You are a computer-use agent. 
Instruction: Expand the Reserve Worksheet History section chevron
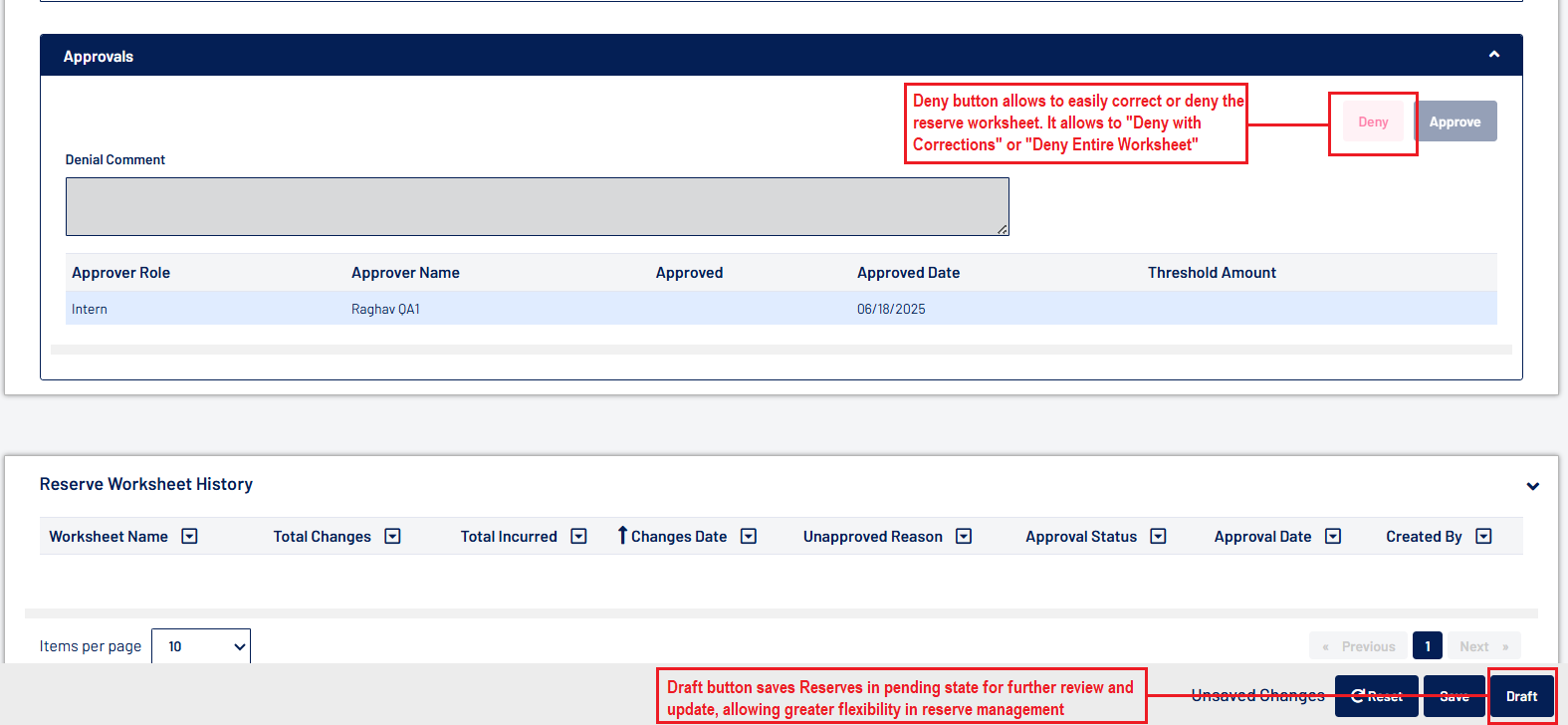tap(1532, 486)
